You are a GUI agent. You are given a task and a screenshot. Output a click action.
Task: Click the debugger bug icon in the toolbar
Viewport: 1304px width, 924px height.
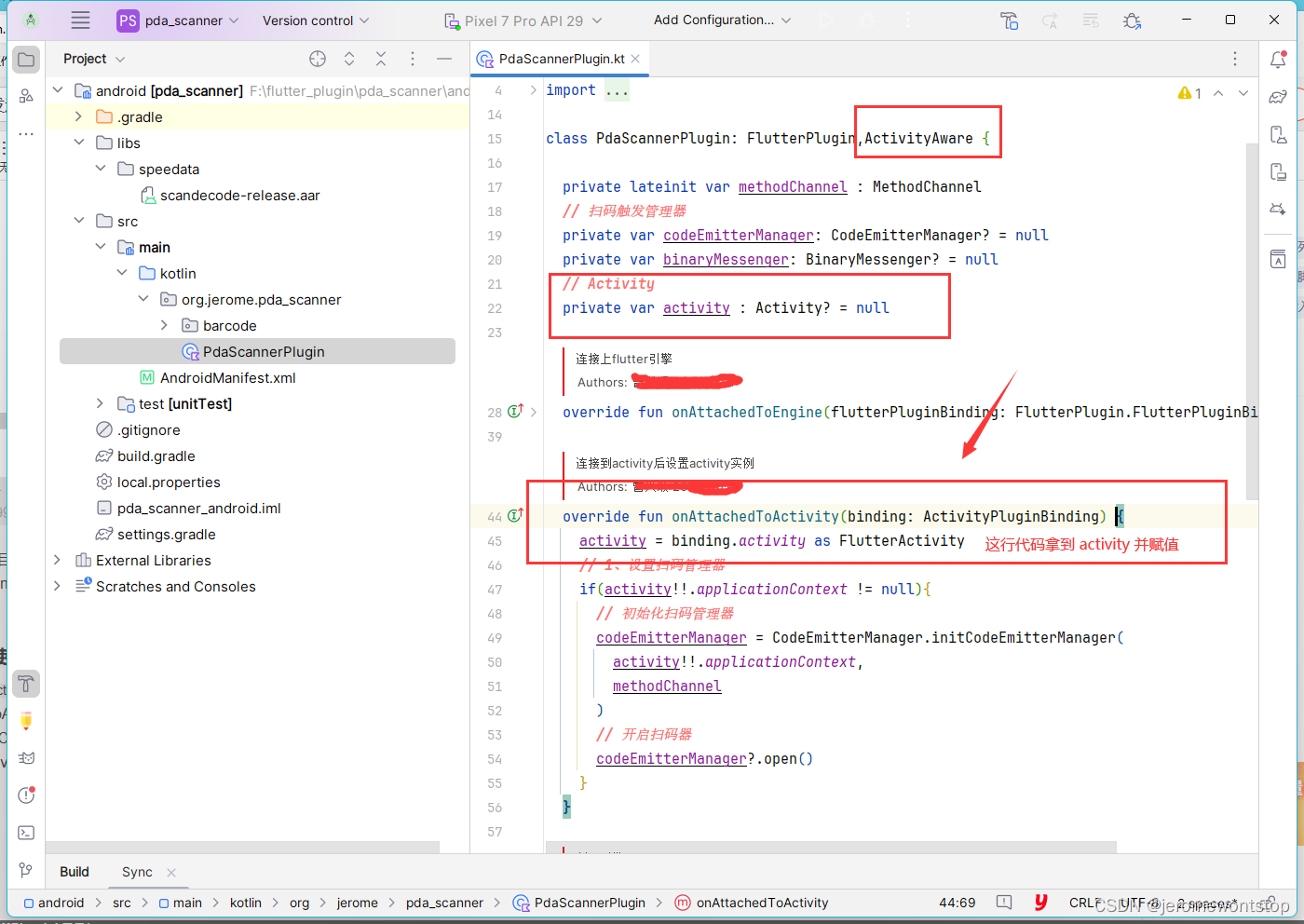pos(1132,20)
